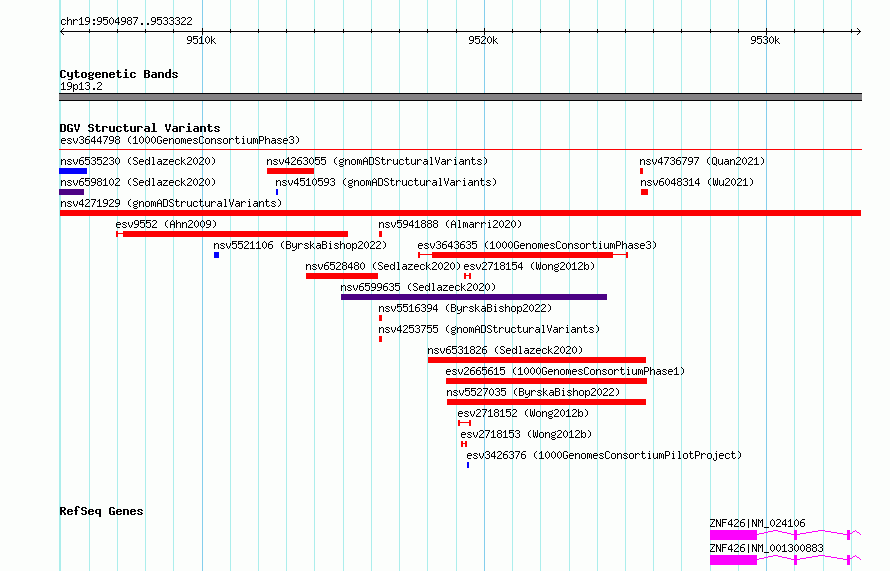Open the nsv4271929 (gnomADStructuralVariants) label

(x=171, y=203)
